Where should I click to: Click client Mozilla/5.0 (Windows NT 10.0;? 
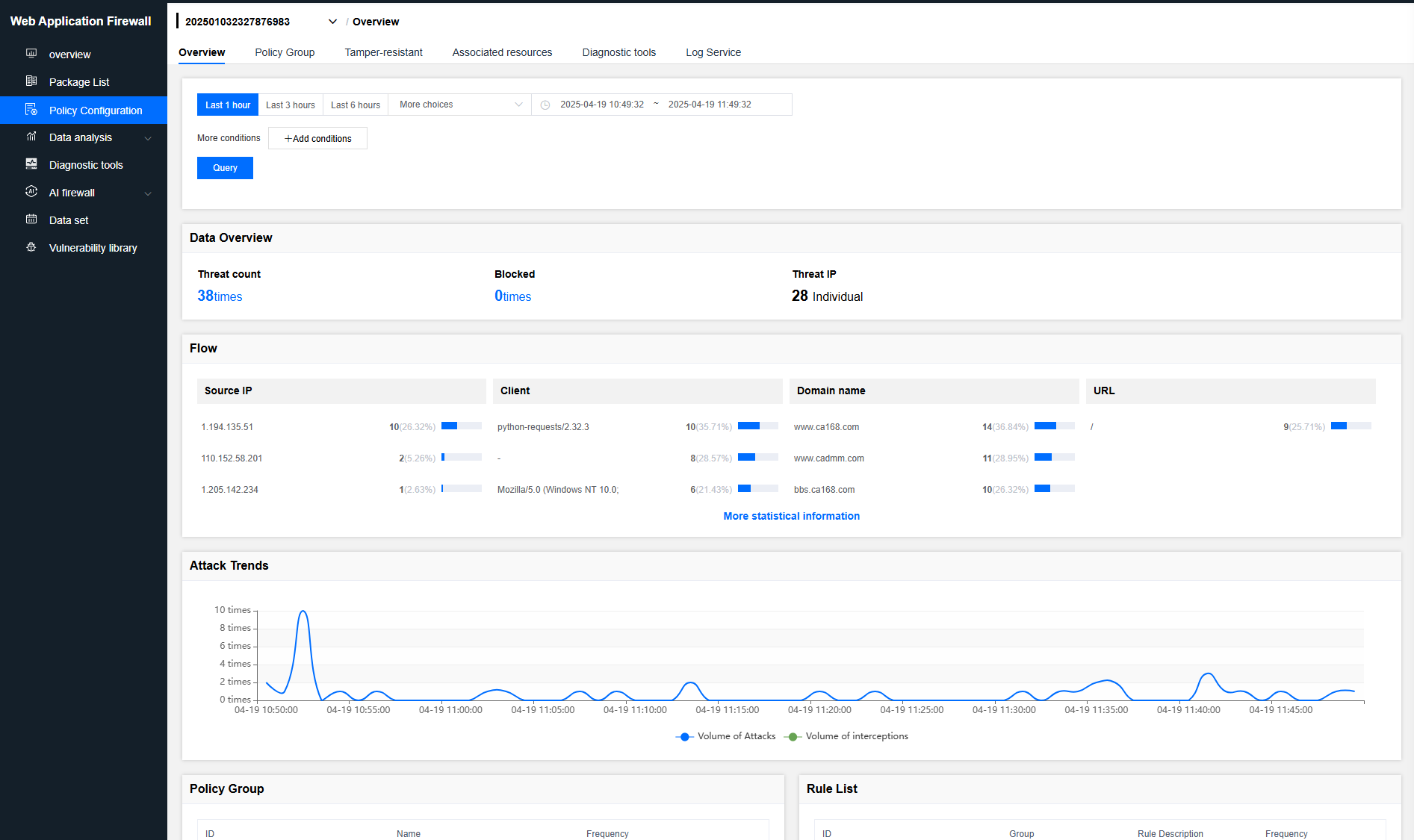(558, 490)
